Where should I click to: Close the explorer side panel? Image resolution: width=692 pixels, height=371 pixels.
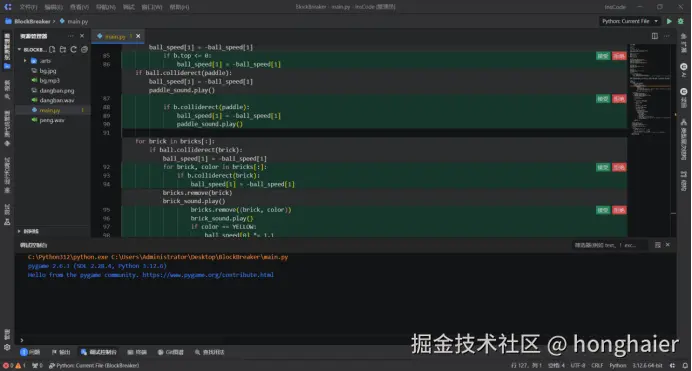pos(82,36)
